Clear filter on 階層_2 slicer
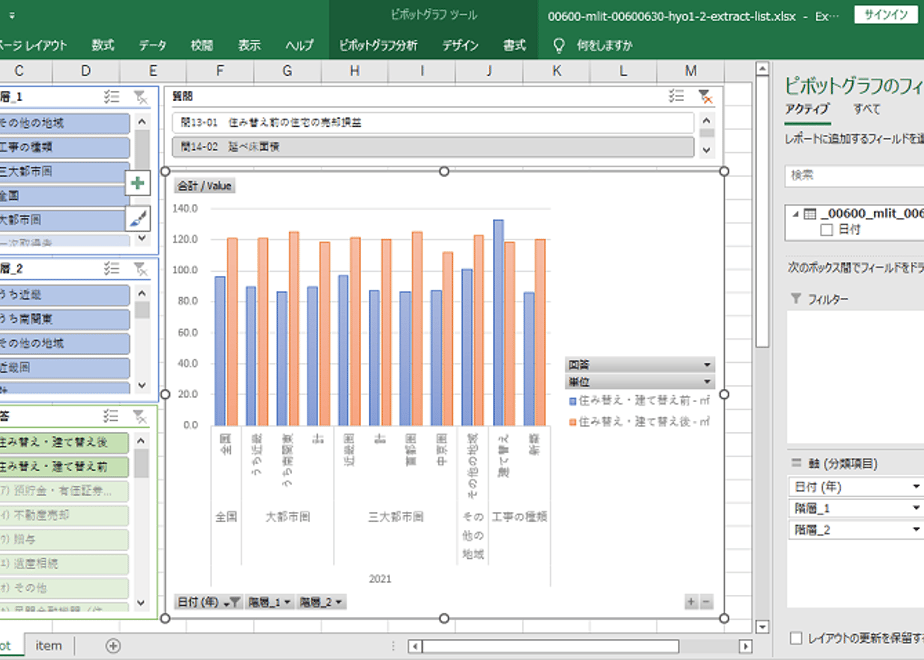The image size is (924, 660). coord(140,269)
